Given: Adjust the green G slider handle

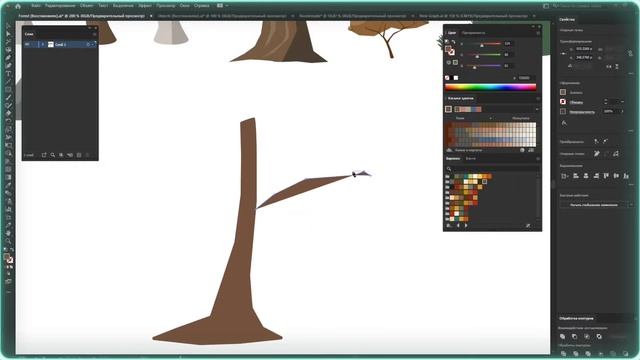Looking at the screenshot, I should pyautogui.click(x=477, y=56).
